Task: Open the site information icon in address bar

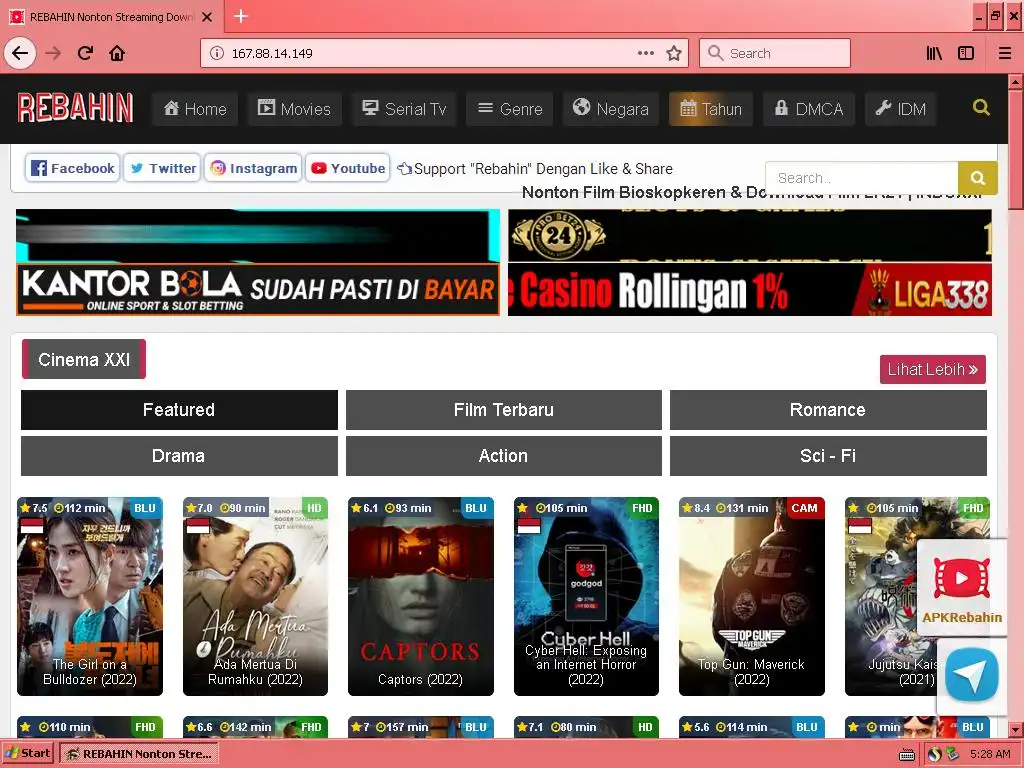Action: [x=217, y=53]
